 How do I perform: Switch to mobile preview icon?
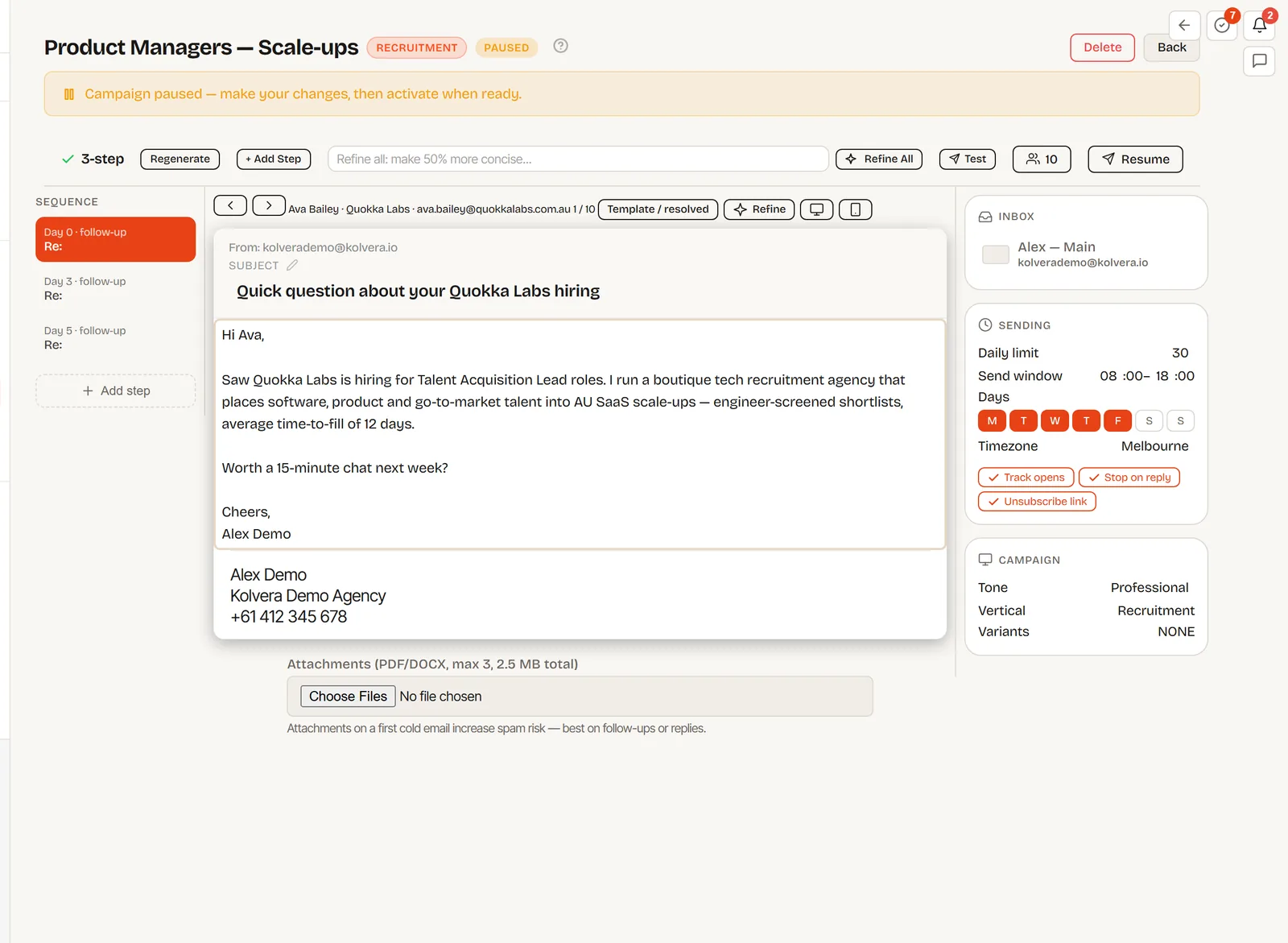click(x=855, y=209)
